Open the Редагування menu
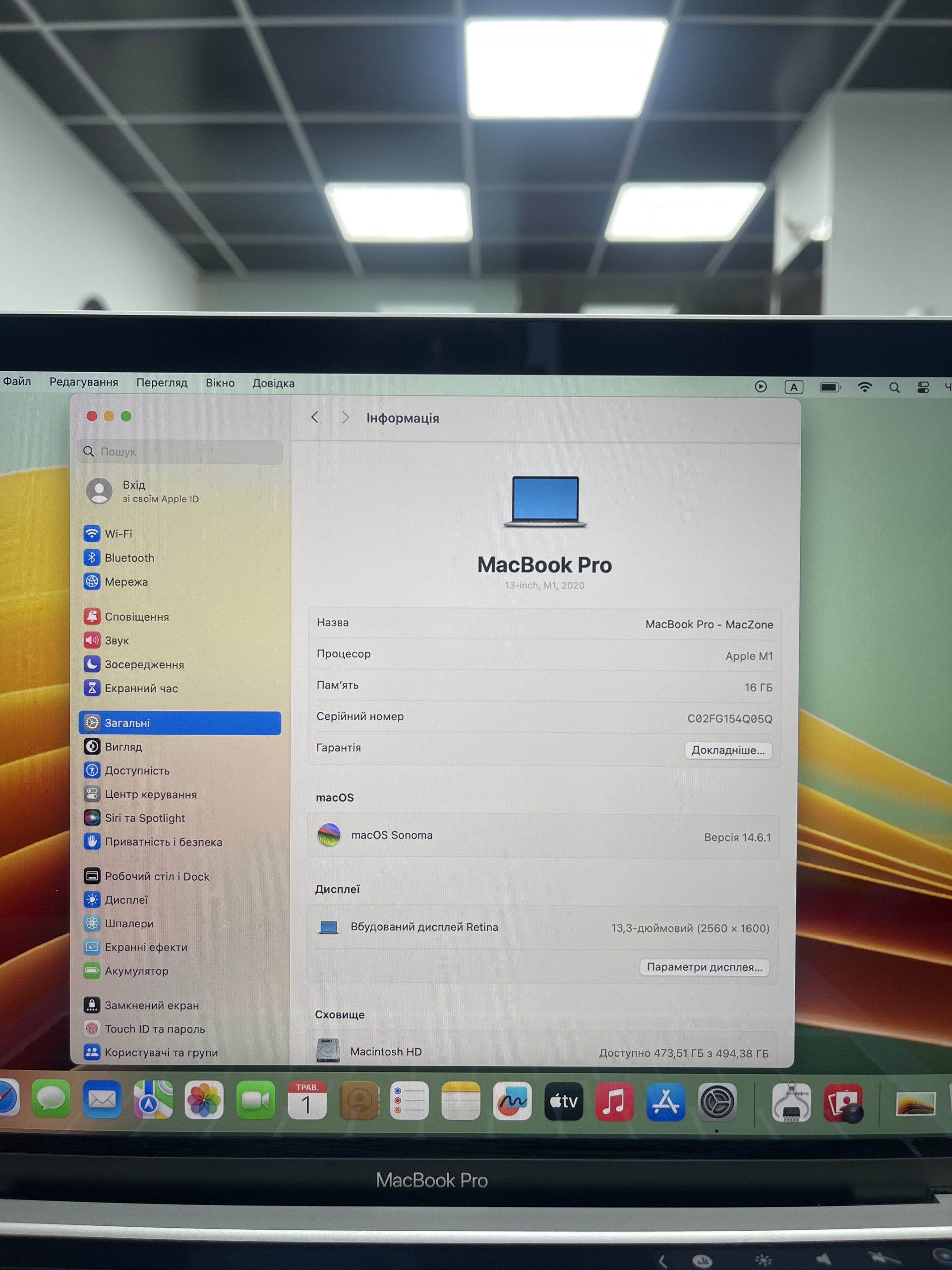 [84, 382]
